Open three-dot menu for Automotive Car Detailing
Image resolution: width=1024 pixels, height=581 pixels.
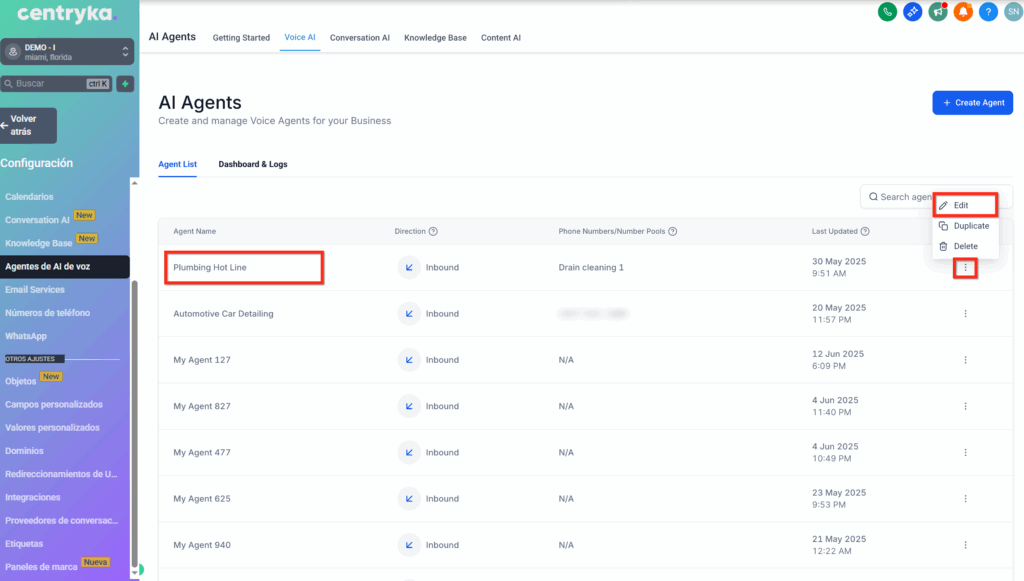[965, 314]
